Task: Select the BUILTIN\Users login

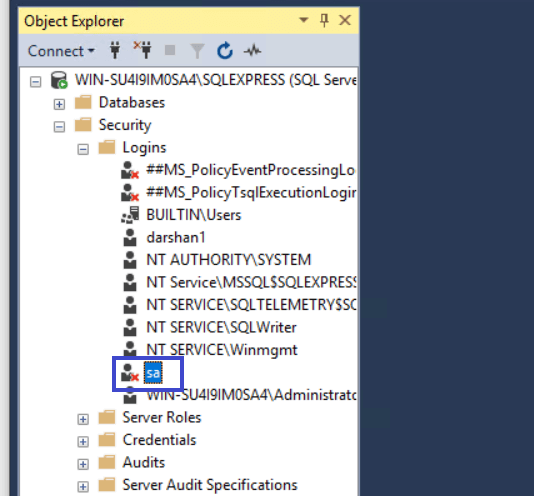Action: pyautogui.click(x=193, y=215)
